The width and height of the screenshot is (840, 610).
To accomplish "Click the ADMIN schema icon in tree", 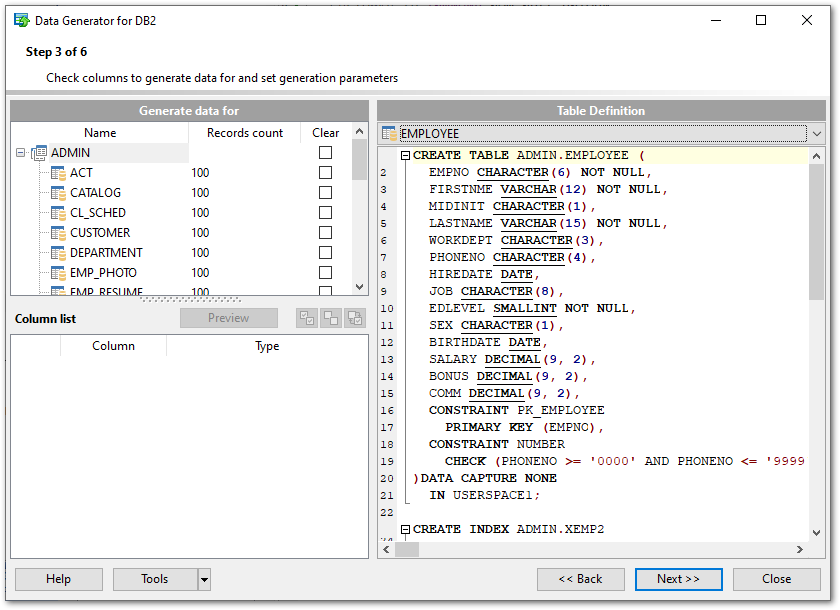I will [39, 153].
